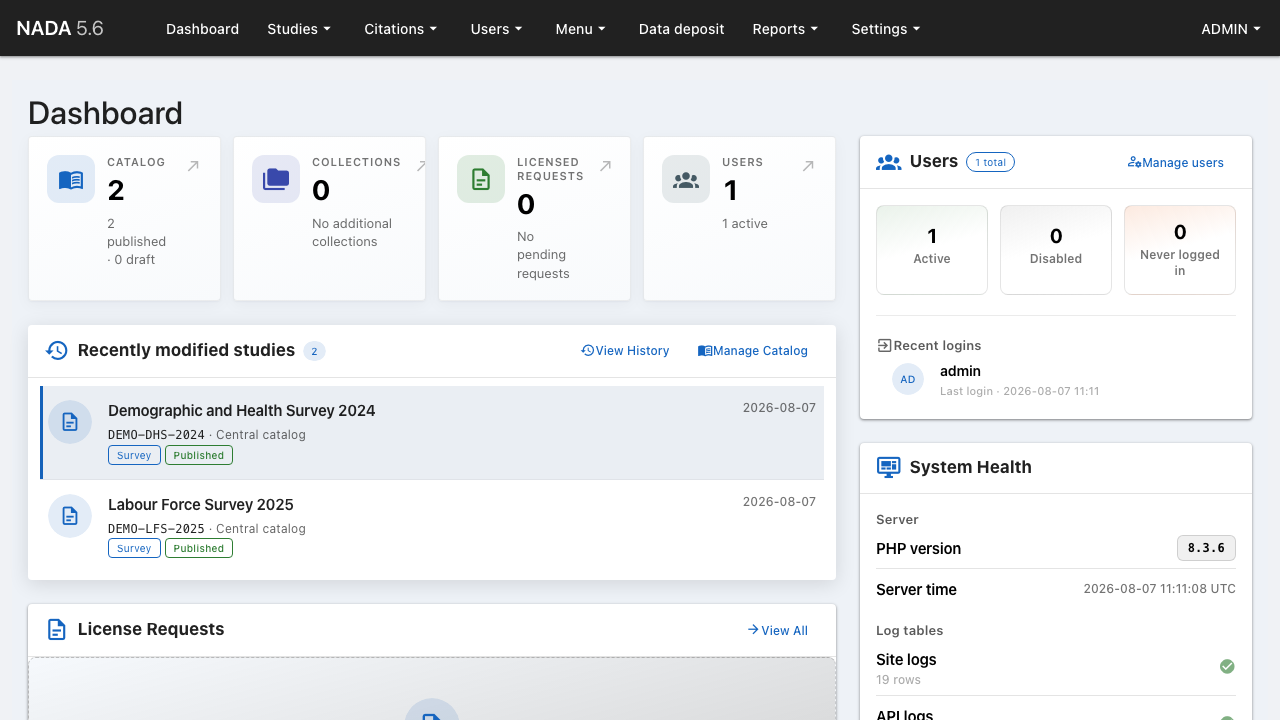Click the Licensed Requests document icon

pyautogui.click(x=481, y=180)
